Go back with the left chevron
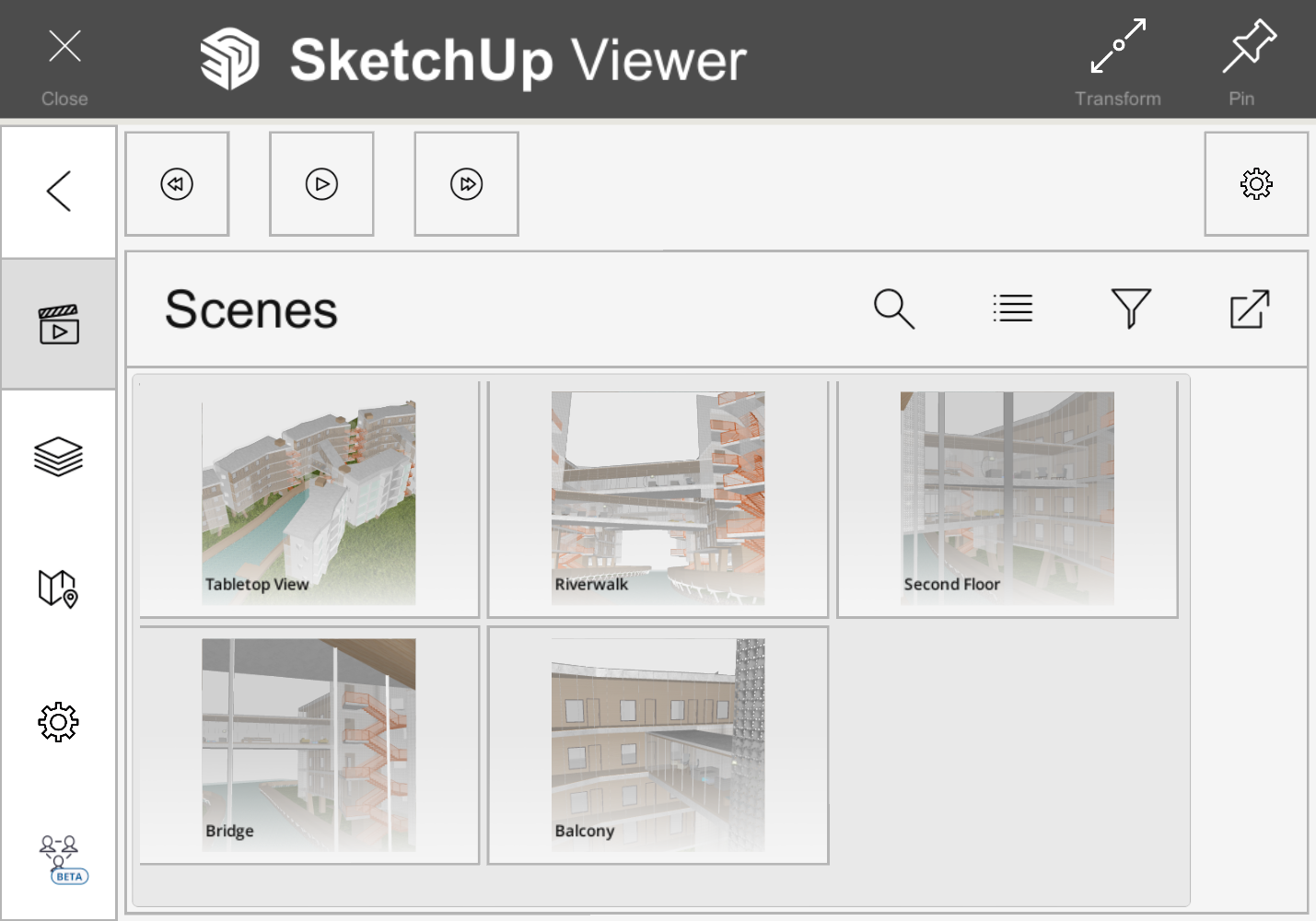This screenshot has width=1316, height=921. (59, 192)
